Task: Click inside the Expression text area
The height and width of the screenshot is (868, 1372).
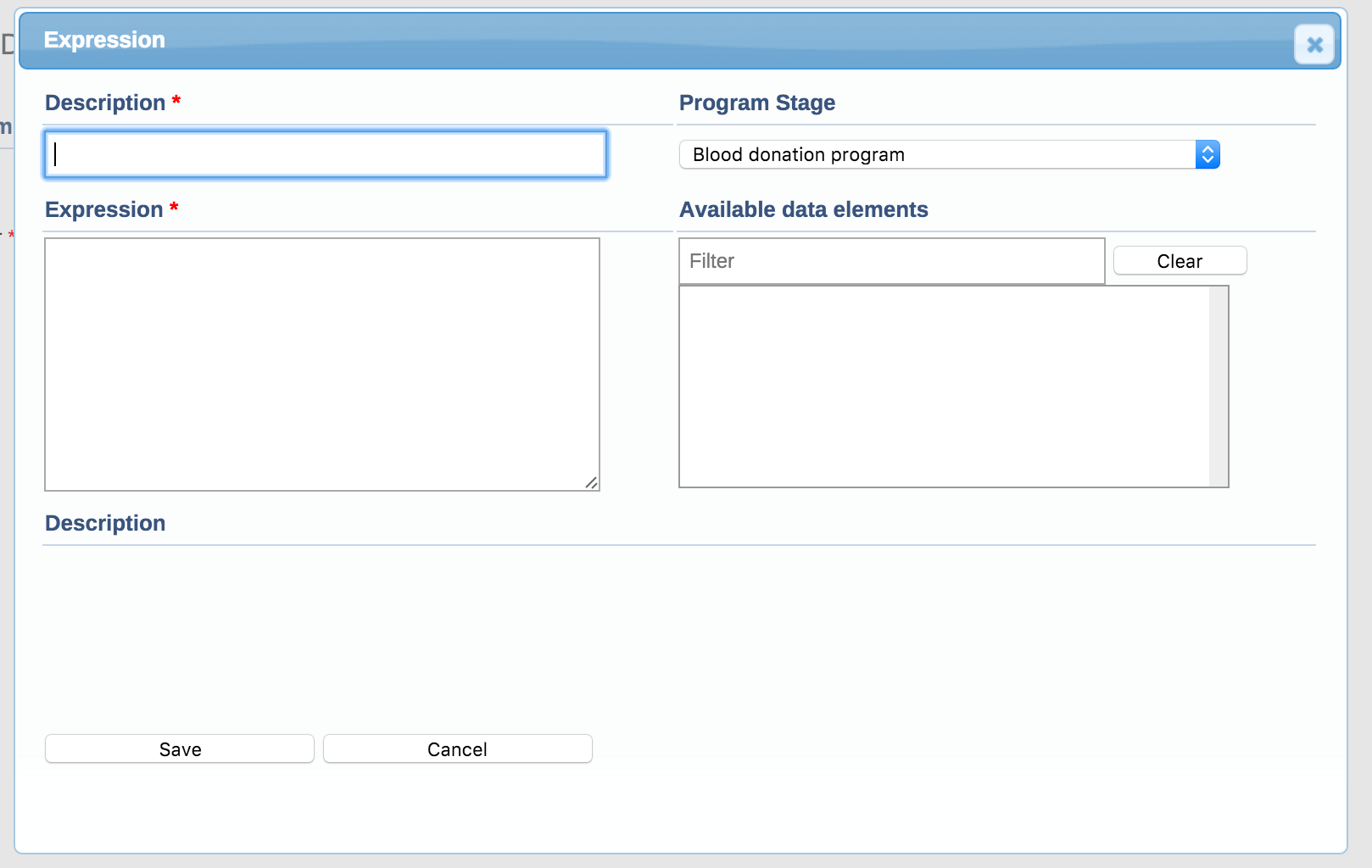Action: (x=322, y=364)
